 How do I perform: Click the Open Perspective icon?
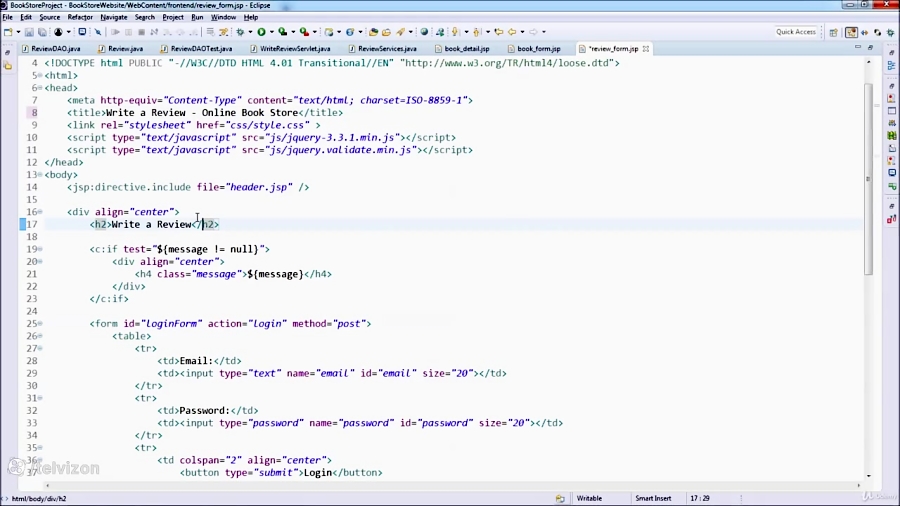coord(833,33)
